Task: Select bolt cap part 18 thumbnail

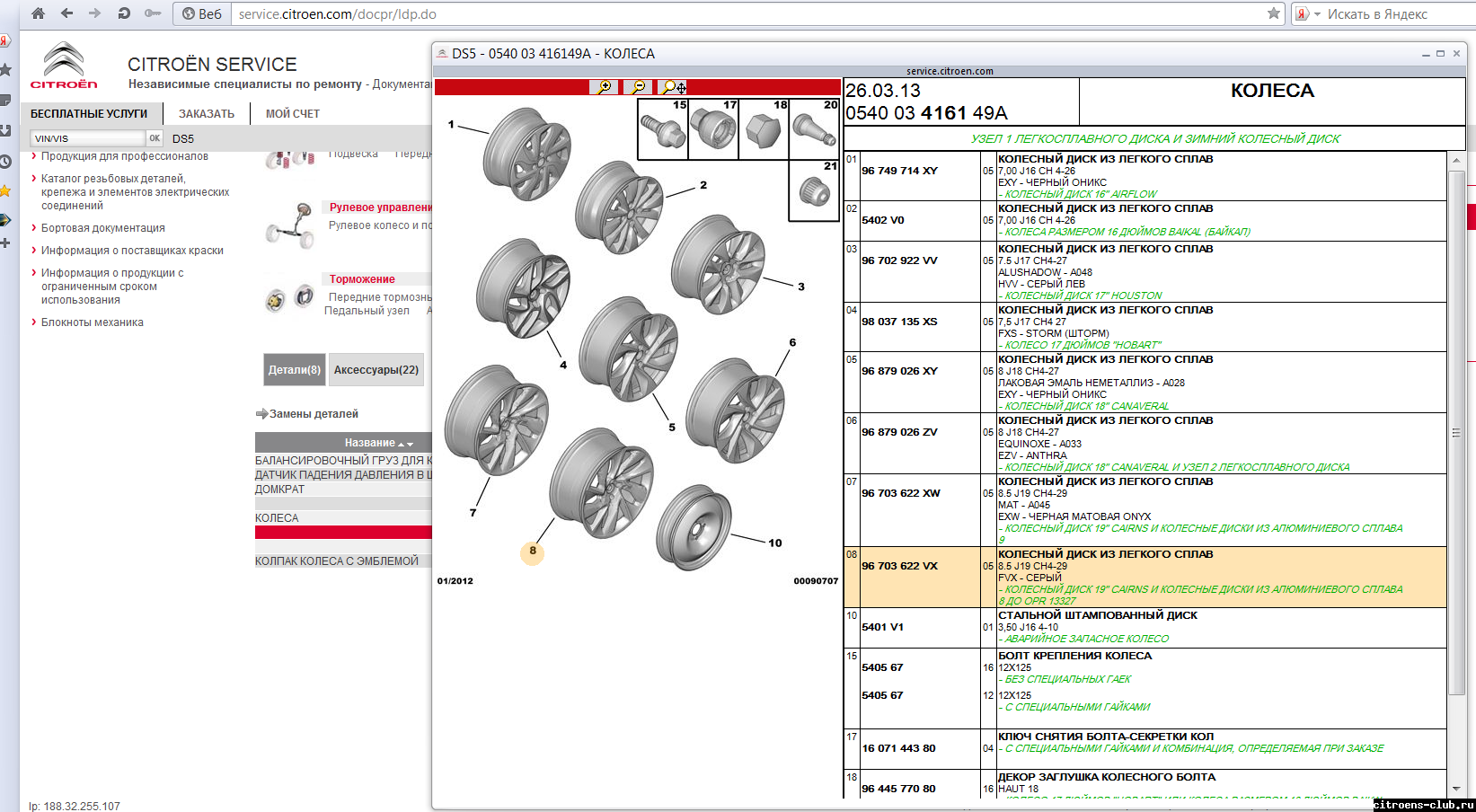Action: (x=764, y=129)
